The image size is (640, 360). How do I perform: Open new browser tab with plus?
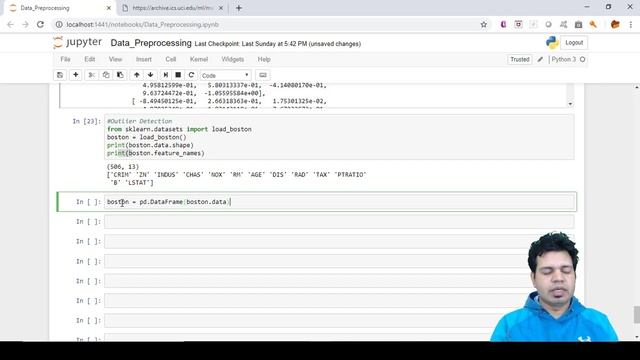(239, 8)
